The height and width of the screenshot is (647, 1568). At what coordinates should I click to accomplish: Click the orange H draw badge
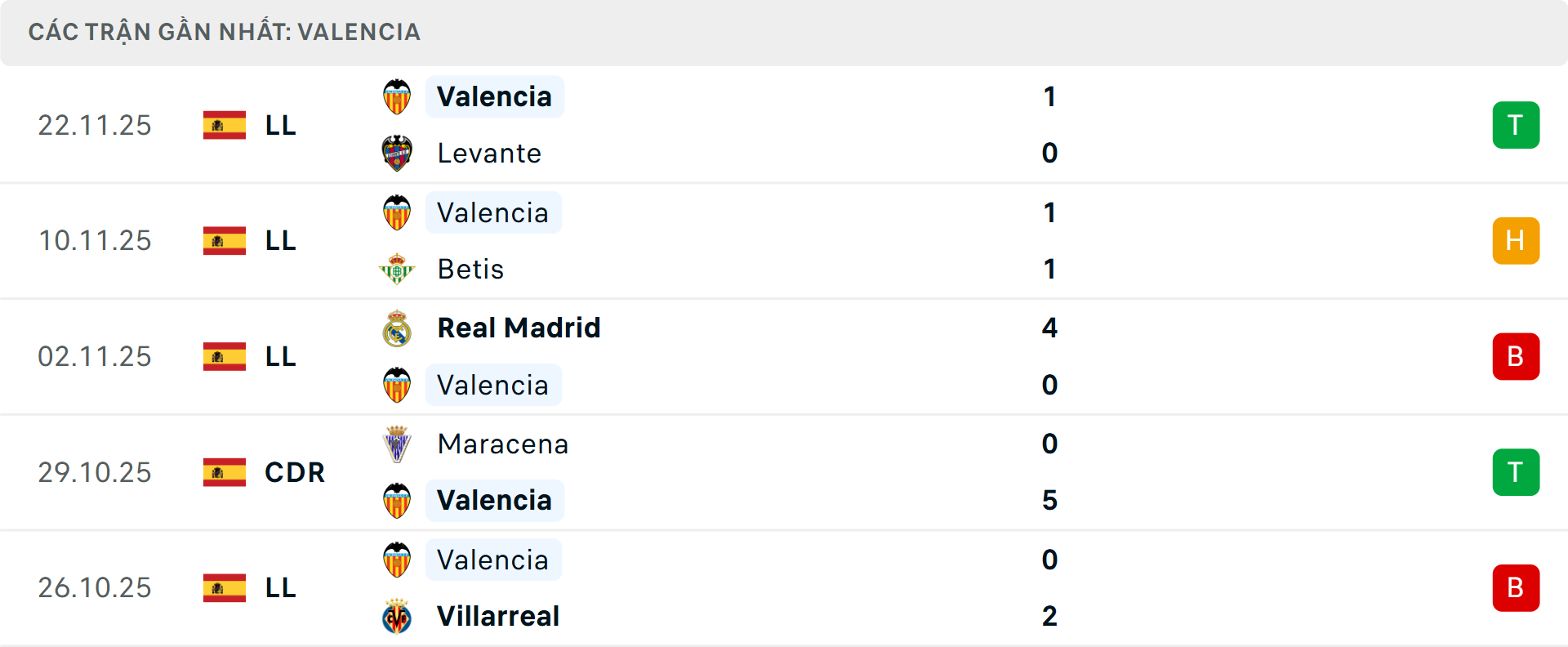click(1515, 241)
